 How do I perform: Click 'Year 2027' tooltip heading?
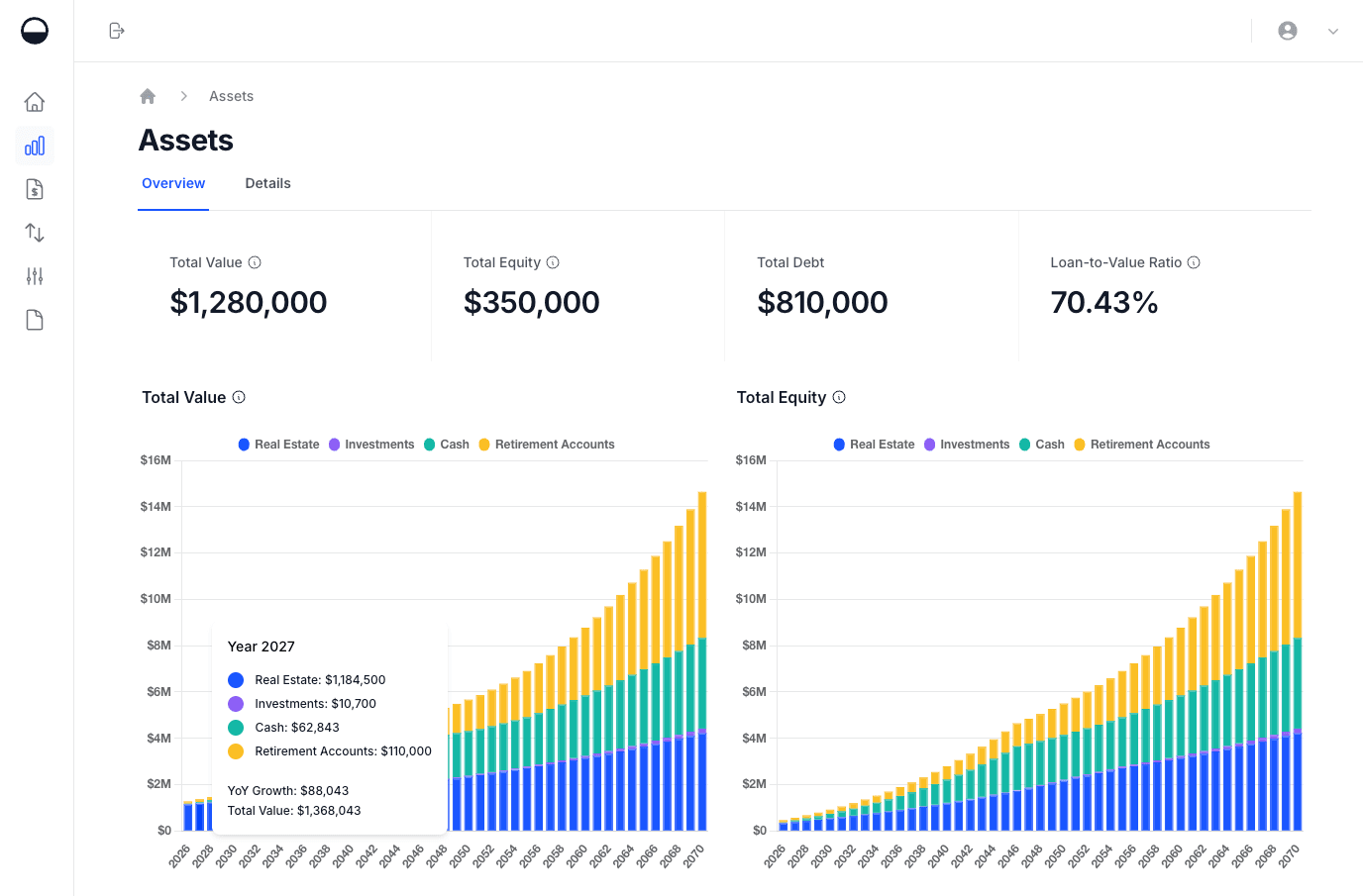coord(262,647)
